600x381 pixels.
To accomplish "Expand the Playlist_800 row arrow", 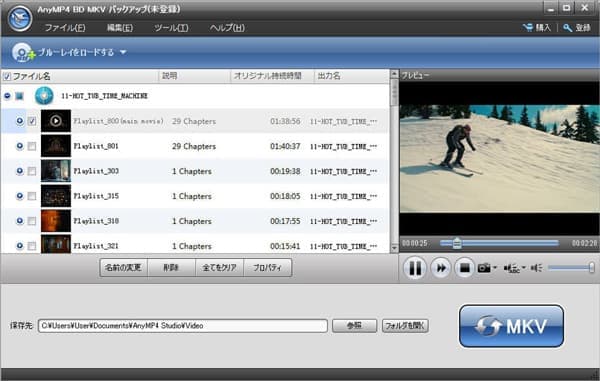I will pos(20,121).
